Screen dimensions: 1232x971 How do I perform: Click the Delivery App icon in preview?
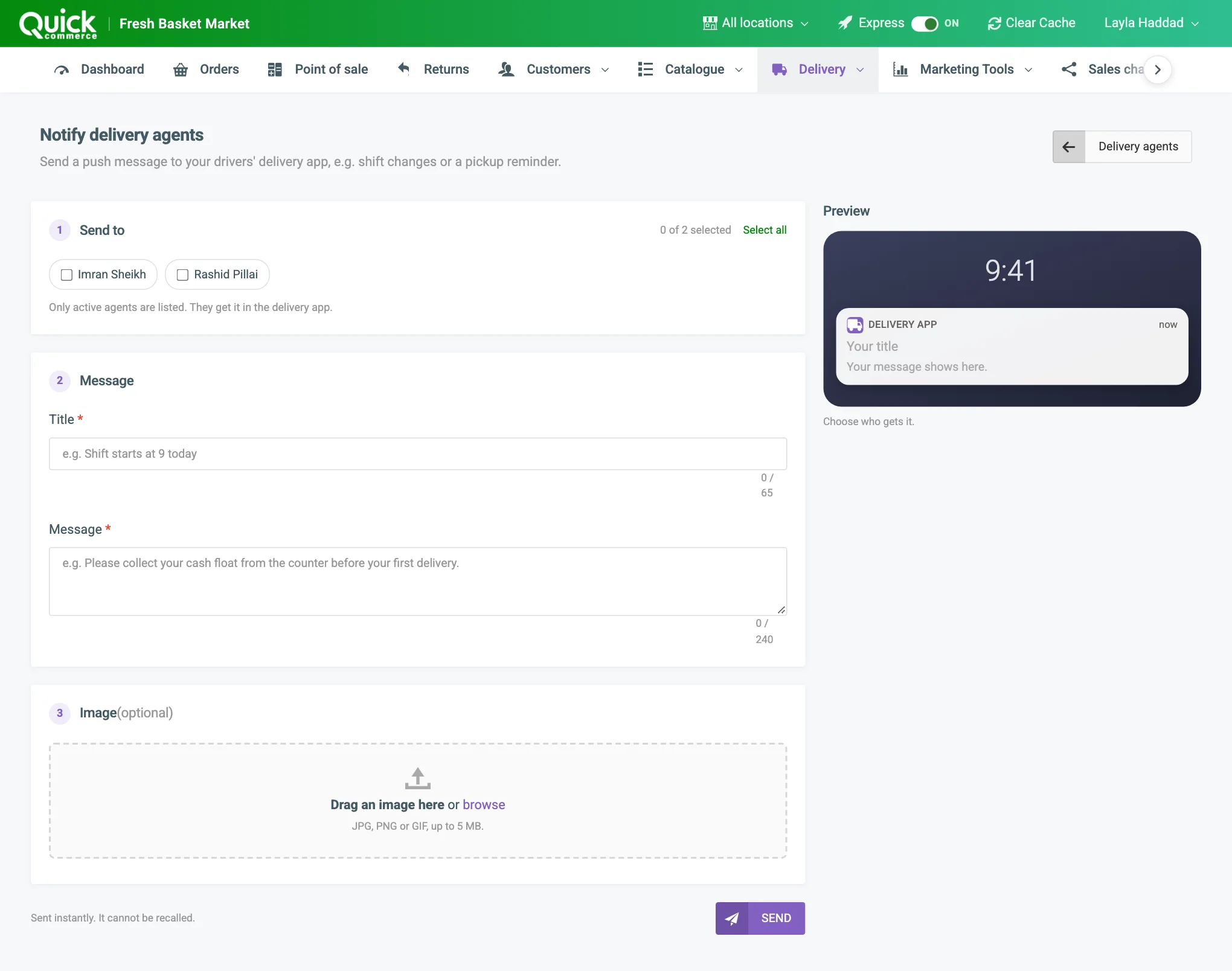click(x=855, y=325)
